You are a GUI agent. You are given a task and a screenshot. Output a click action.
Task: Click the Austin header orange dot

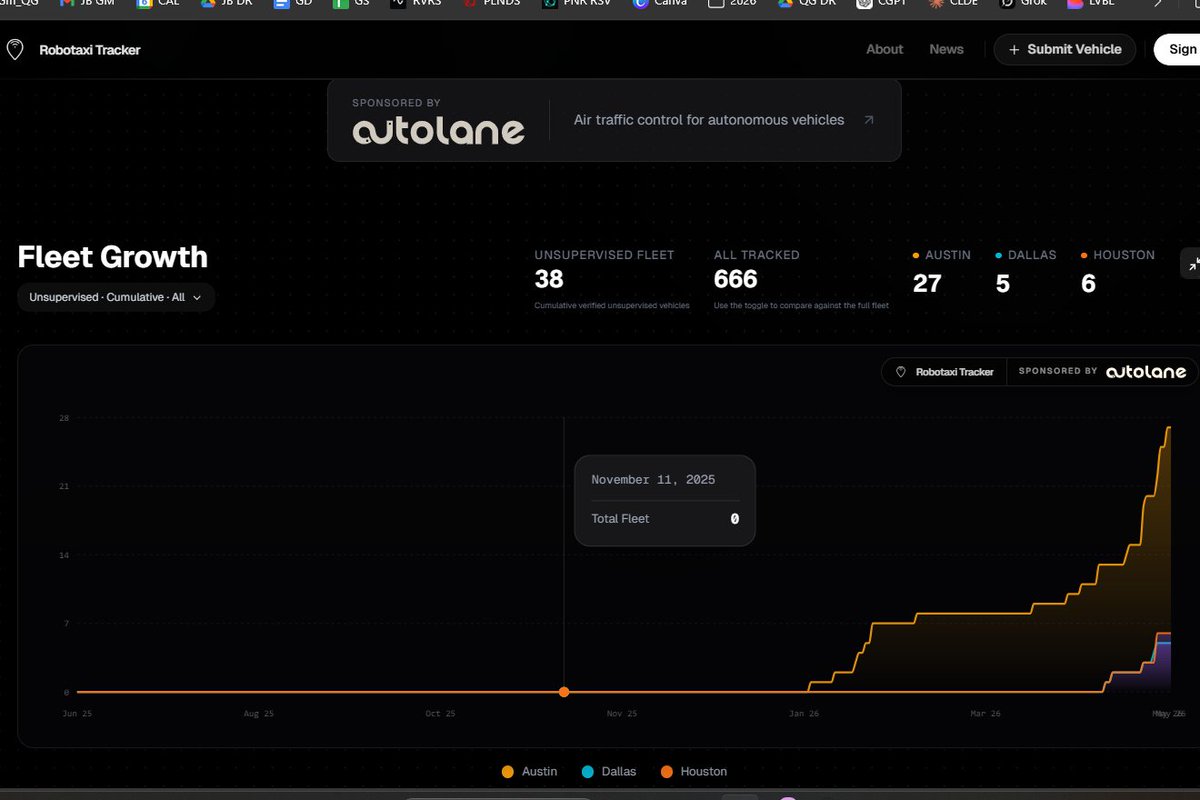tap(916, 256)
